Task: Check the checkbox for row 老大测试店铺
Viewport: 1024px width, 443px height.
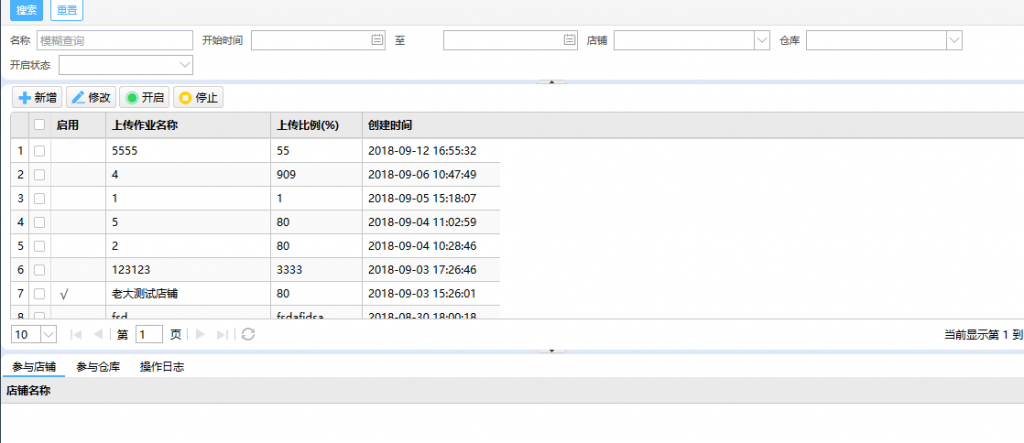Action: (x=39, y=295)
